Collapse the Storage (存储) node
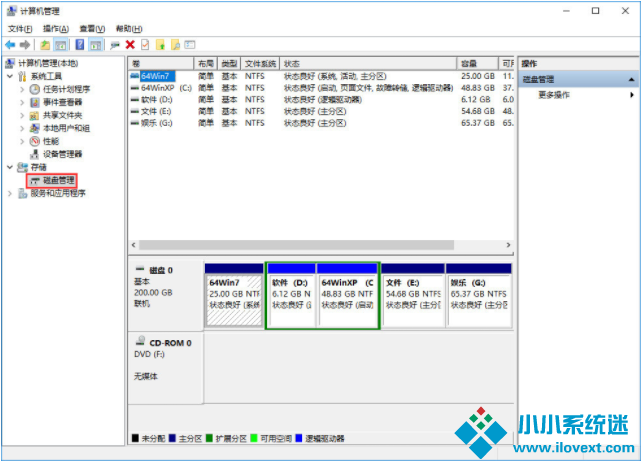This screenshot has width=643, height=464. (x=10, y=167)
